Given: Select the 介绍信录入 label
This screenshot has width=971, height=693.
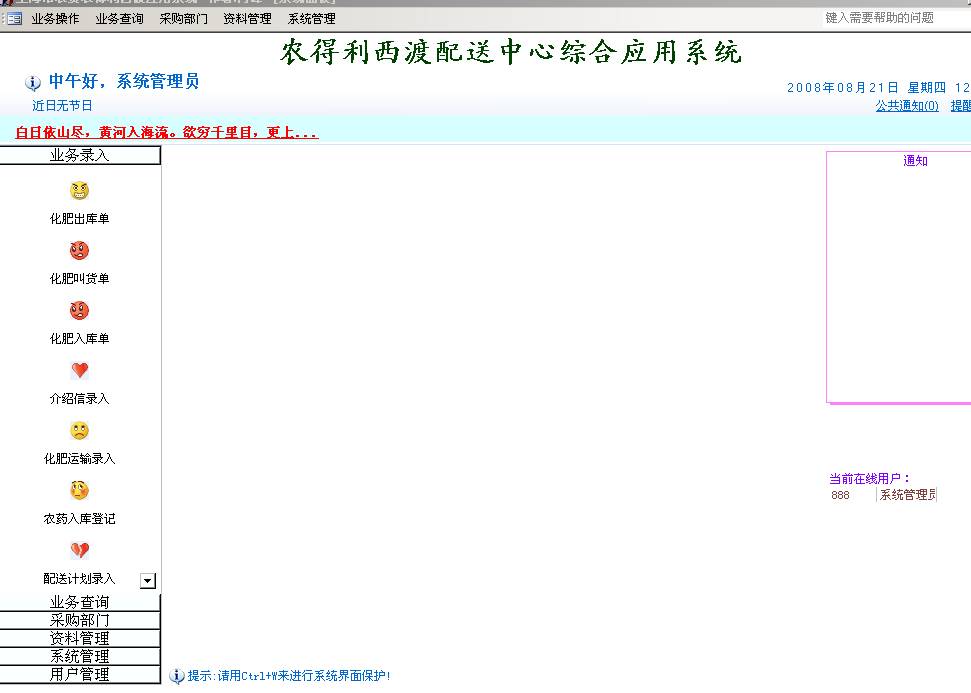Looking at the screenshot, I should coord(79,399).
